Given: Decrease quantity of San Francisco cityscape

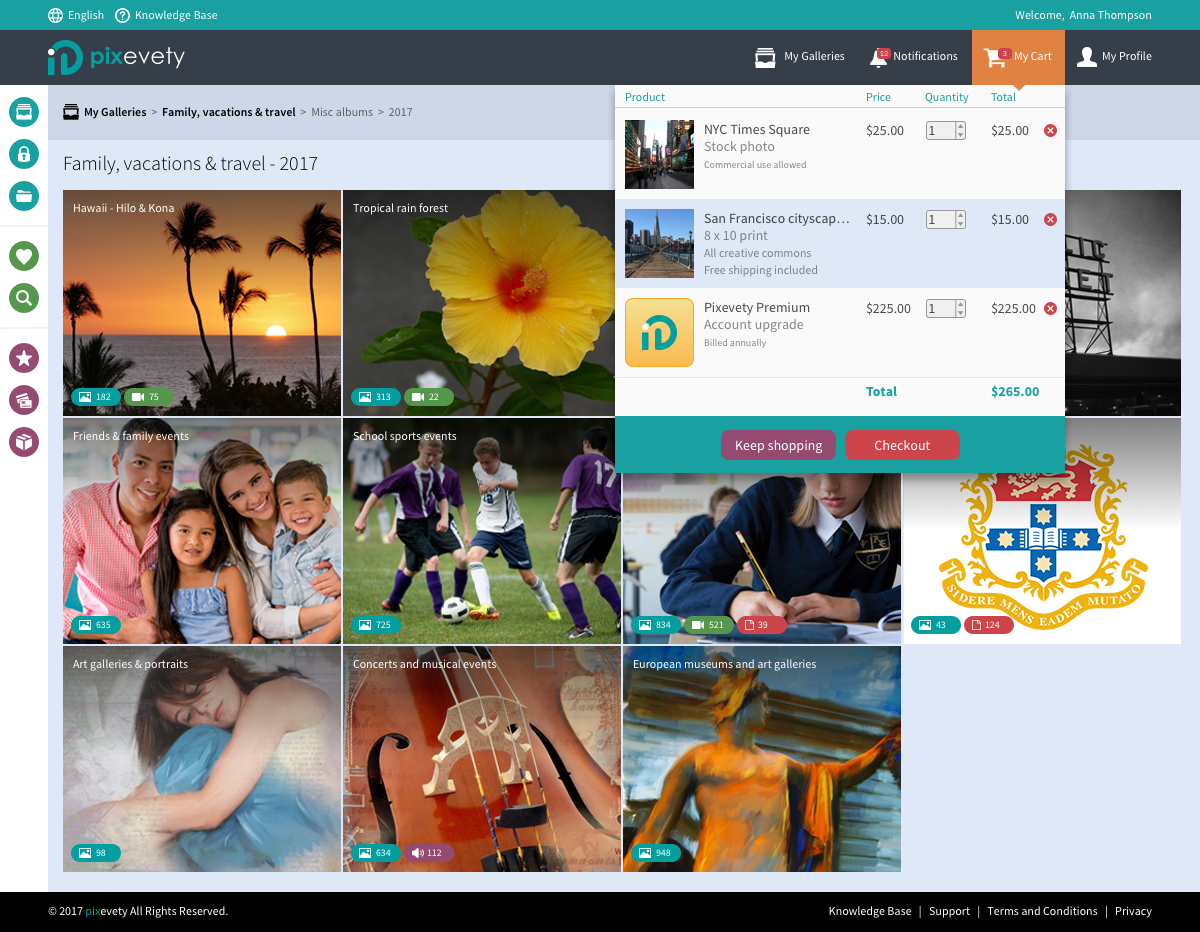Looking at the screenshot, I should [x=961, y=224].
